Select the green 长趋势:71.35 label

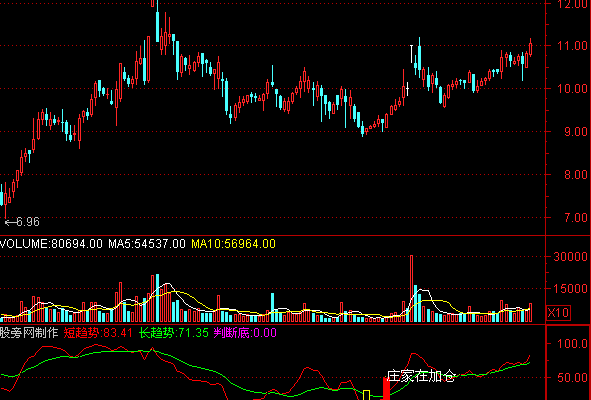point(174,333)
